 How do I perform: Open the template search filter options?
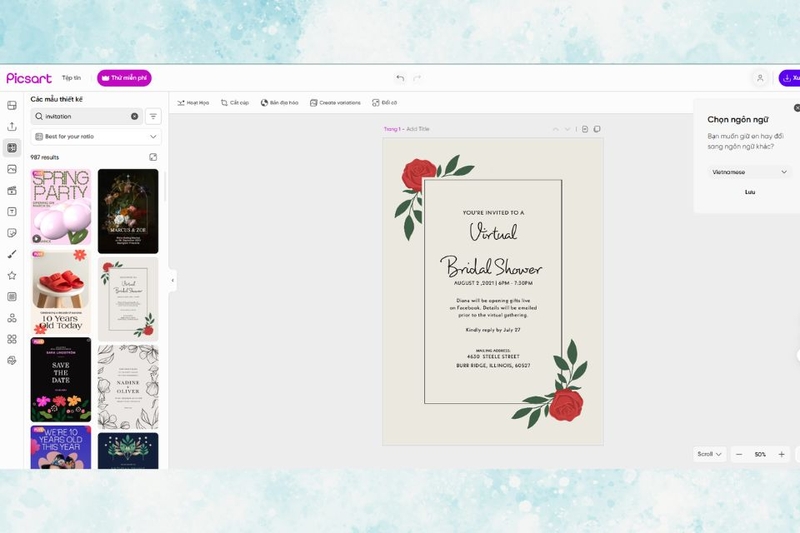[x=153, y=116]
